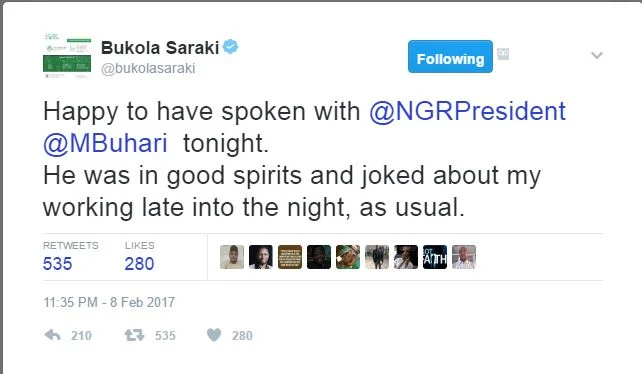The height and width of the screenshot is (374, 642).
Task: Open the last liker avatar in row
Action: pos(464,257)
